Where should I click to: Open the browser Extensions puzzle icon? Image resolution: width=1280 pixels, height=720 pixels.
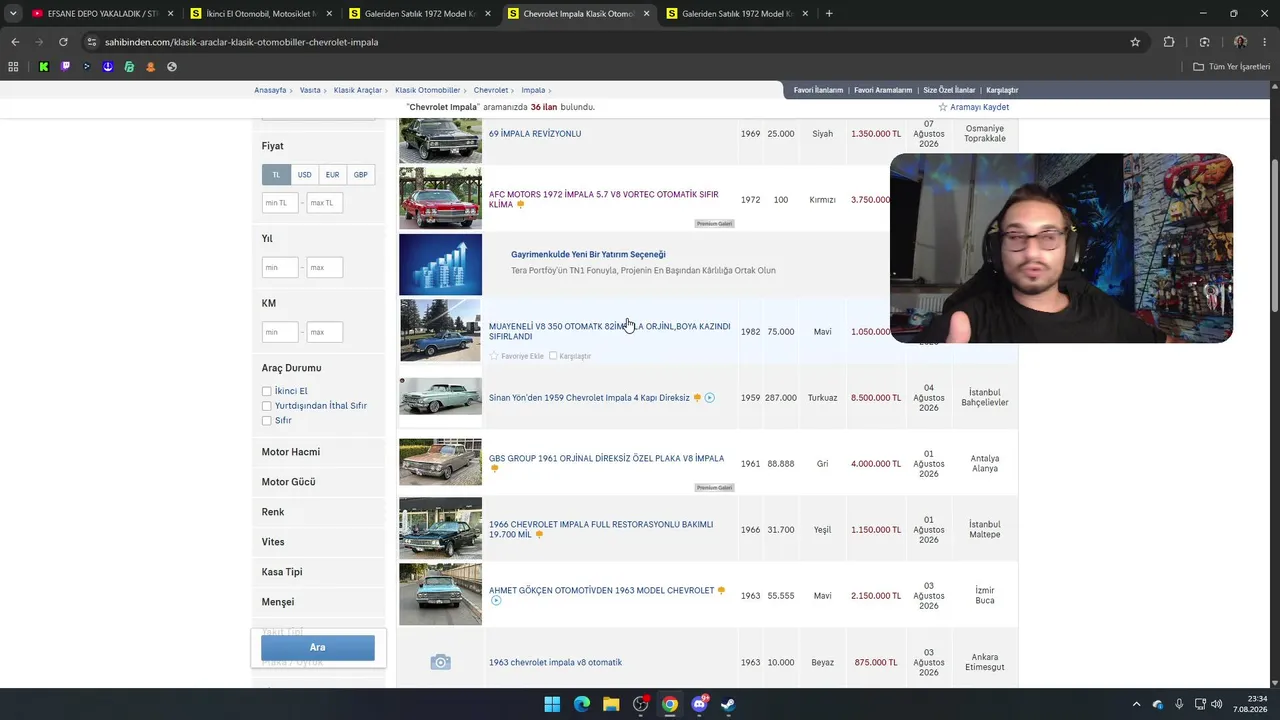pyautogui.click(x=1169, y=42)
